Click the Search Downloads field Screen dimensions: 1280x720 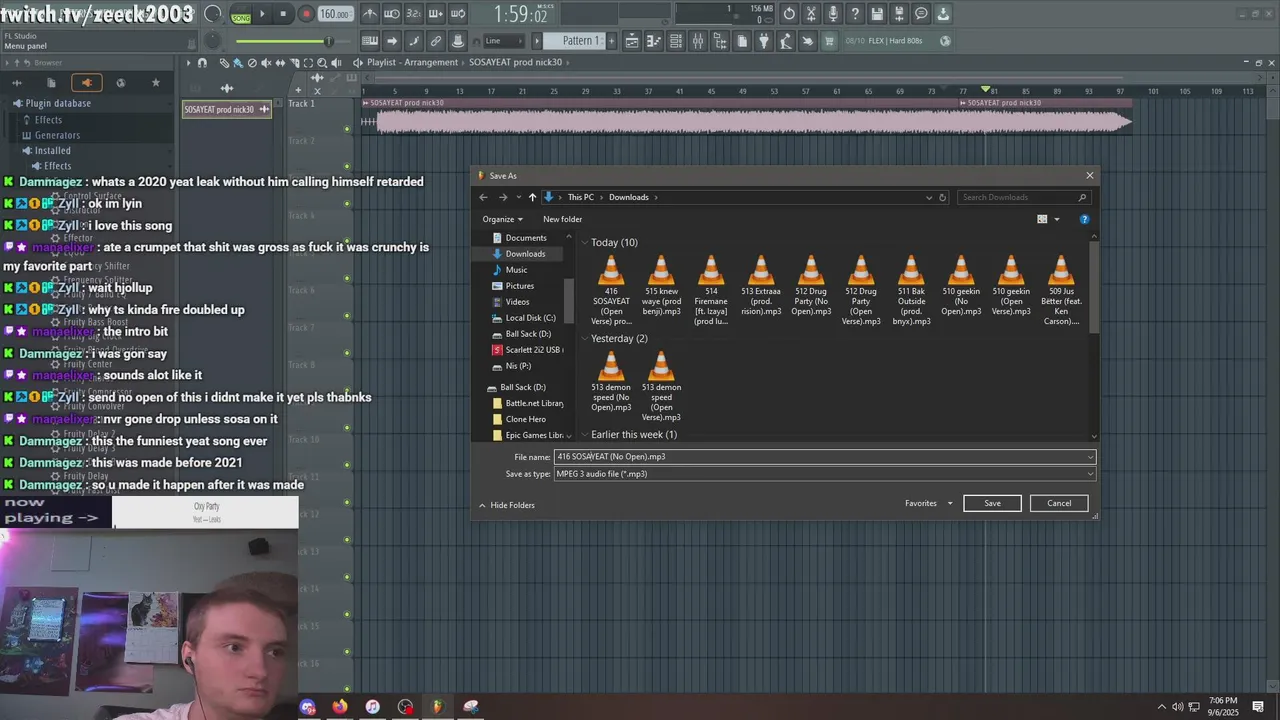(1024, 197)
